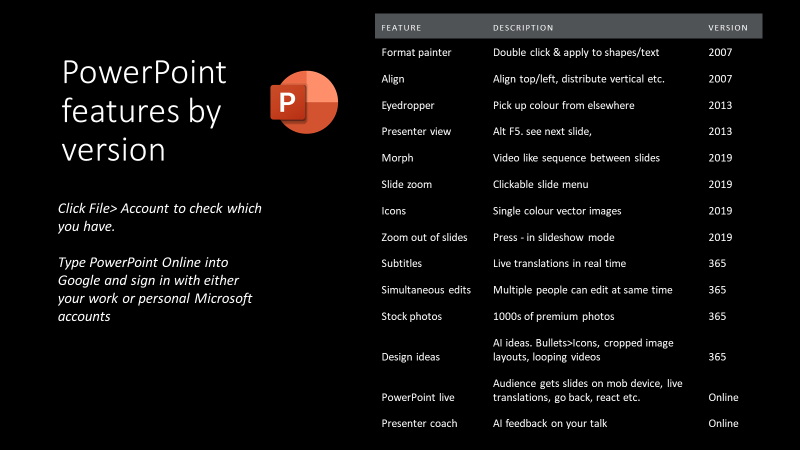This screenshot has height=450, width=800.
Task: Select the 'PowerPoint live' cell
Action: coord(417,397)
